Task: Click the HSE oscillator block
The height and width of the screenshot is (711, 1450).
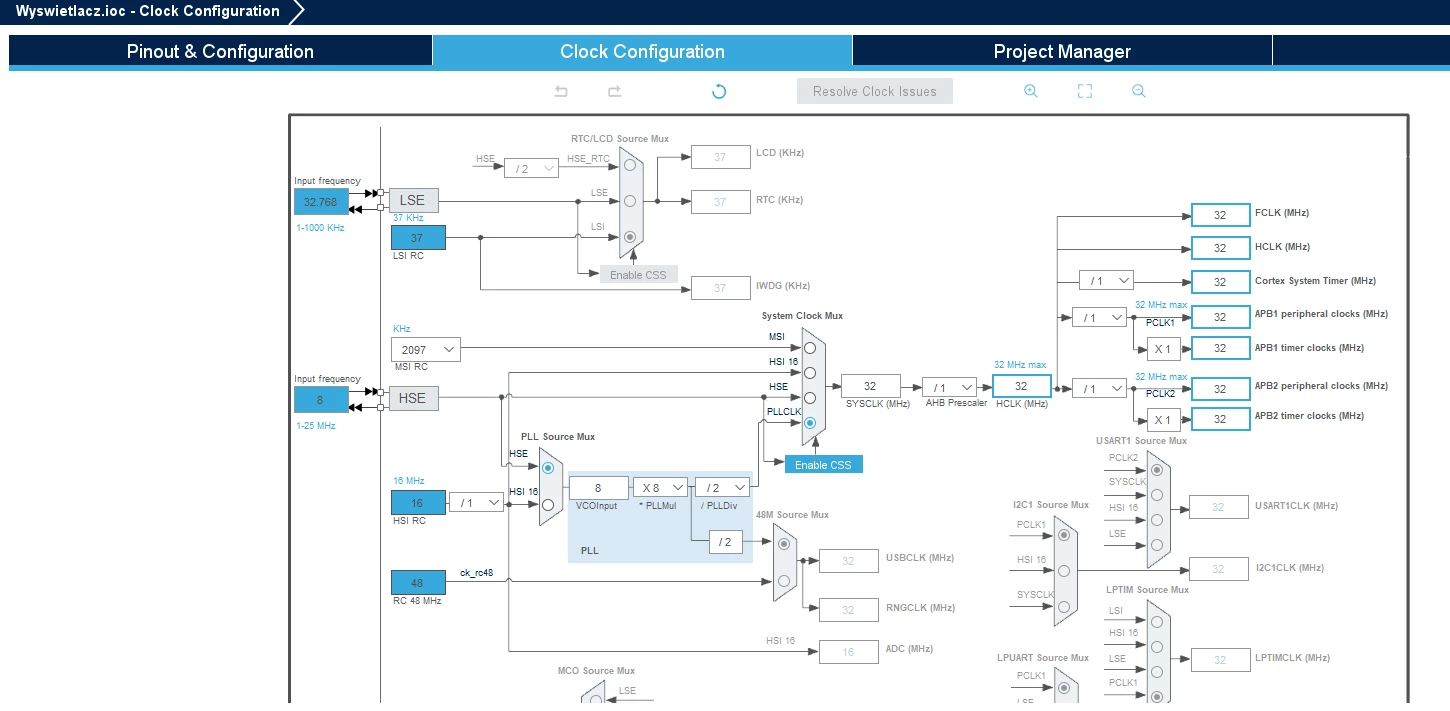Action: (x=413, y=398)
